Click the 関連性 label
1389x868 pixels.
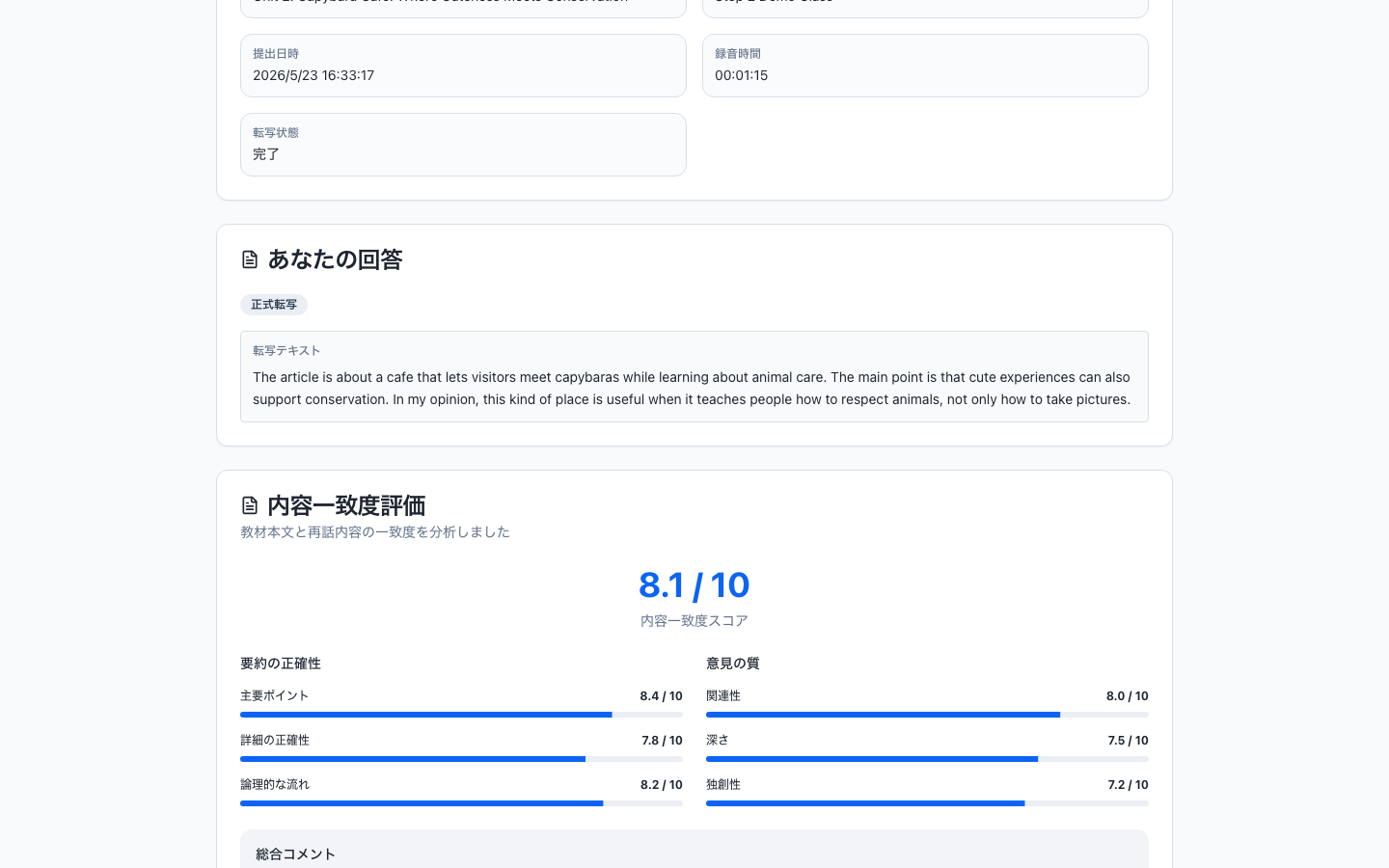723,696
